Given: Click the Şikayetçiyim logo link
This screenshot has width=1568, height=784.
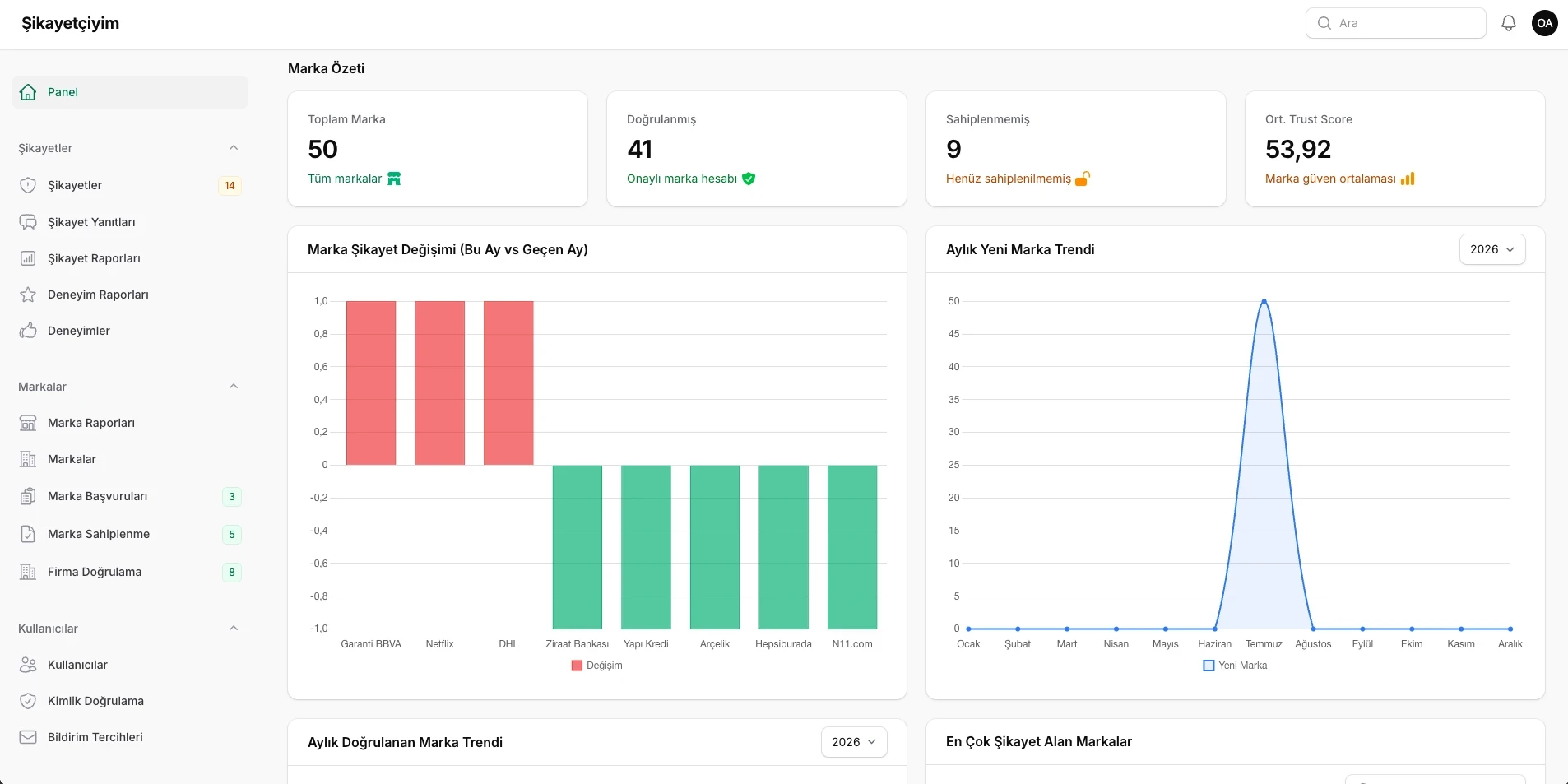Looking at the screenshot, I should pos(70,23).
